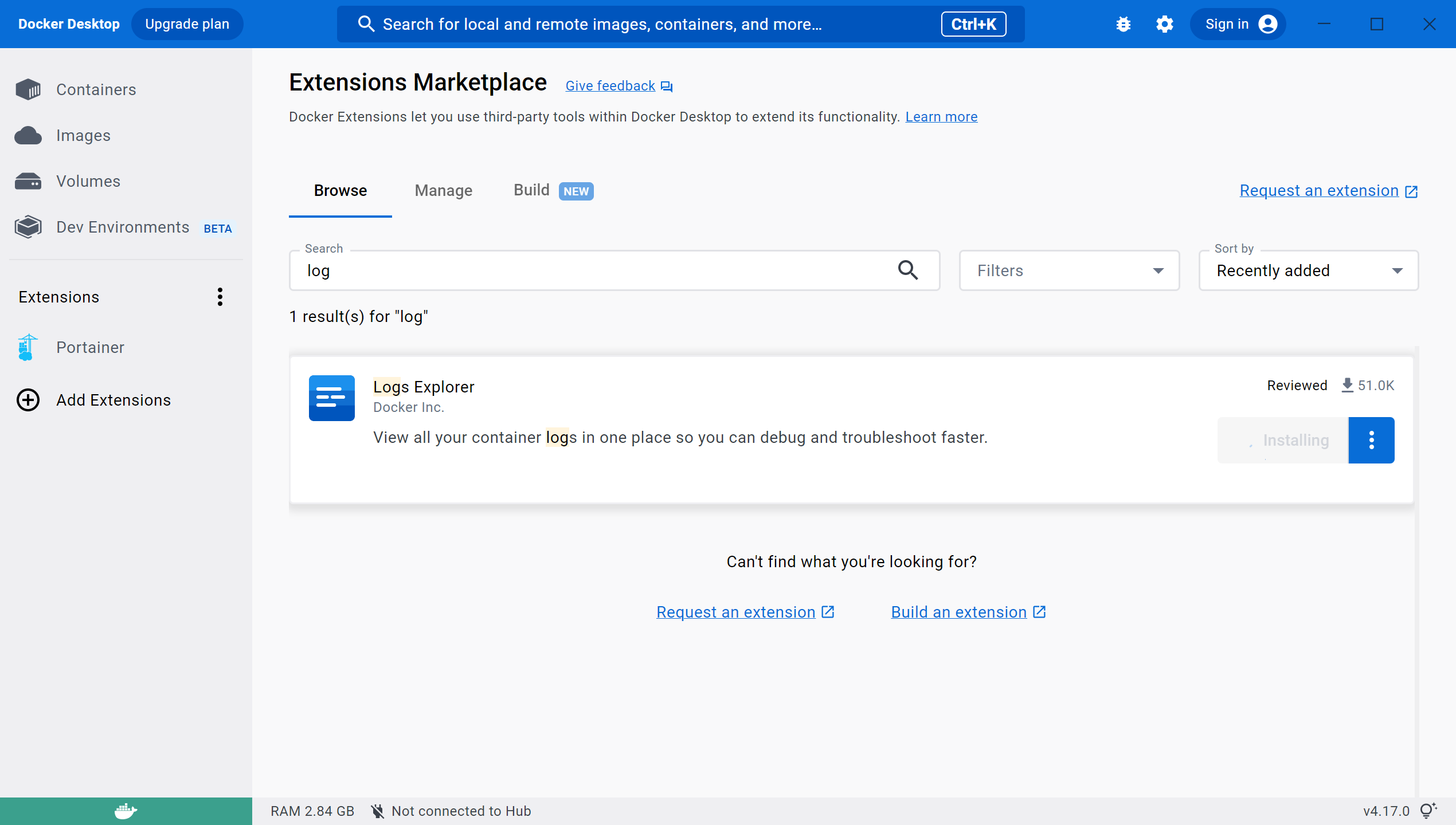This screenshot has height=825, width=1456.
Task: Open the Sort by Recently added dropdown
Action: [1308, 270]
